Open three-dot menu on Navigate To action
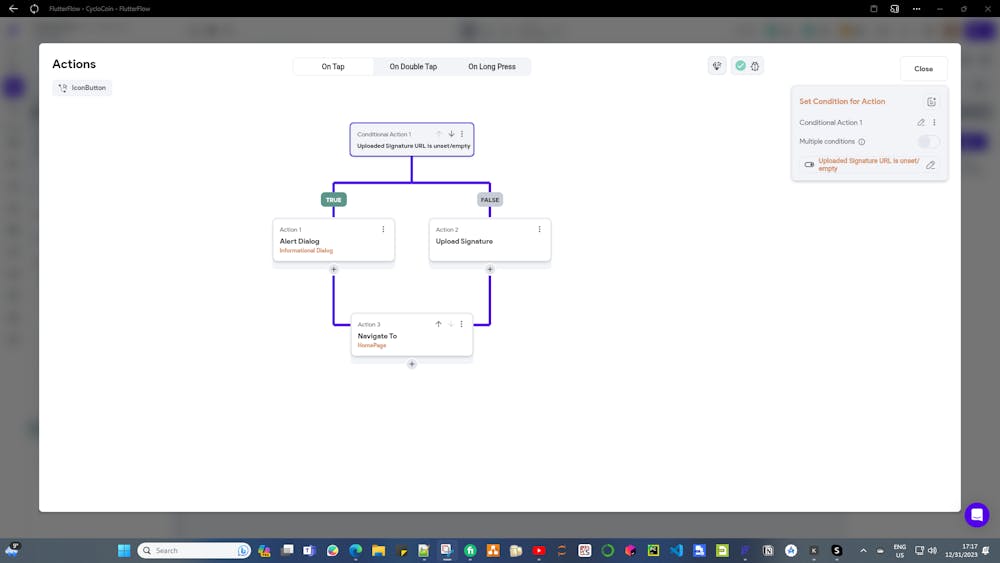This screenshot has height=563, width=1000. 462,324
